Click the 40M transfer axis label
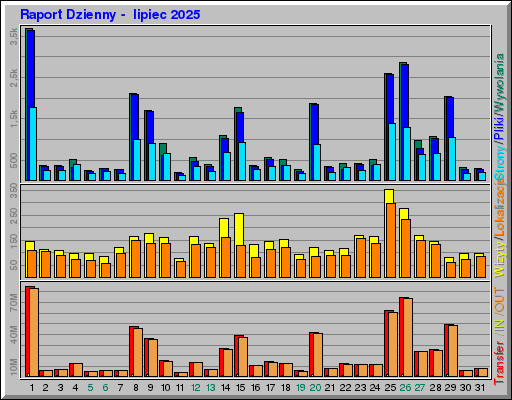 [14, 335]
